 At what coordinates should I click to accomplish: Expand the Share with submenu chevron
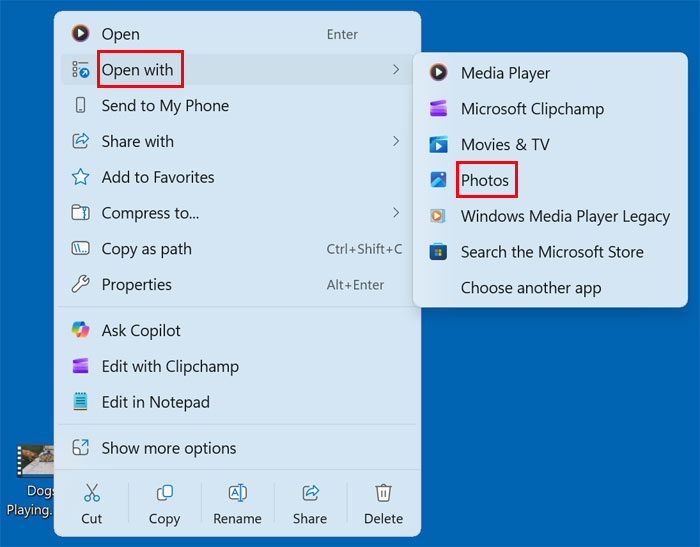(396, 141)
